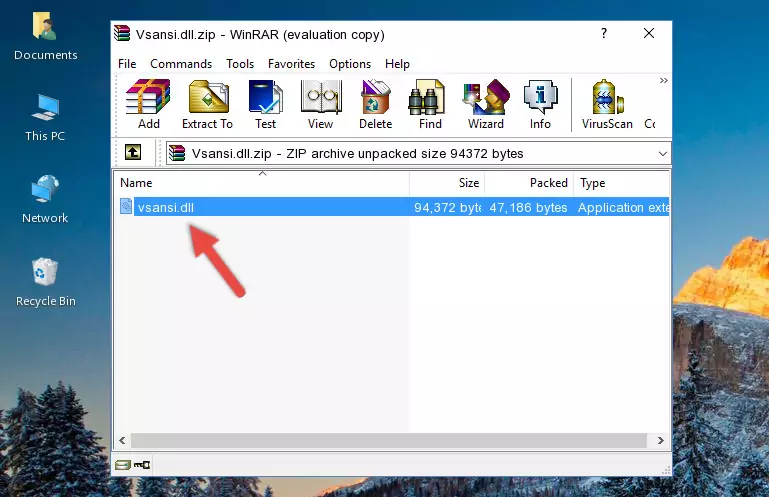This screenshot has width=769, height=497.
Task: Select the Recycle Bin desktop icon
Action: tap(46, 282)
